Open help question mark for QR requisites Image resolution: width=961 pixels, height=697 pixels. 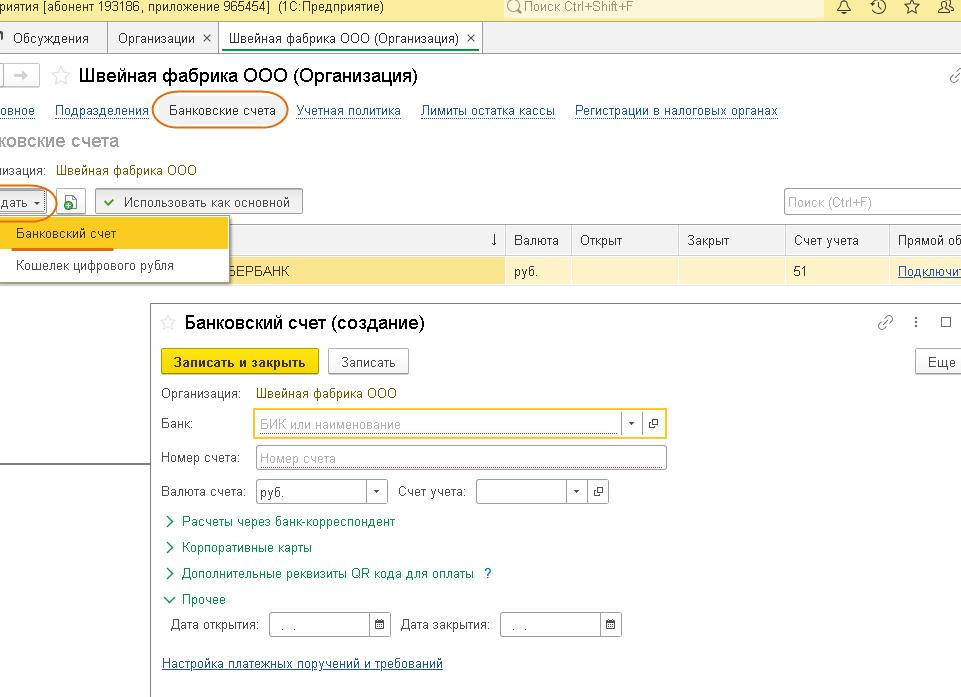(488, 574)
